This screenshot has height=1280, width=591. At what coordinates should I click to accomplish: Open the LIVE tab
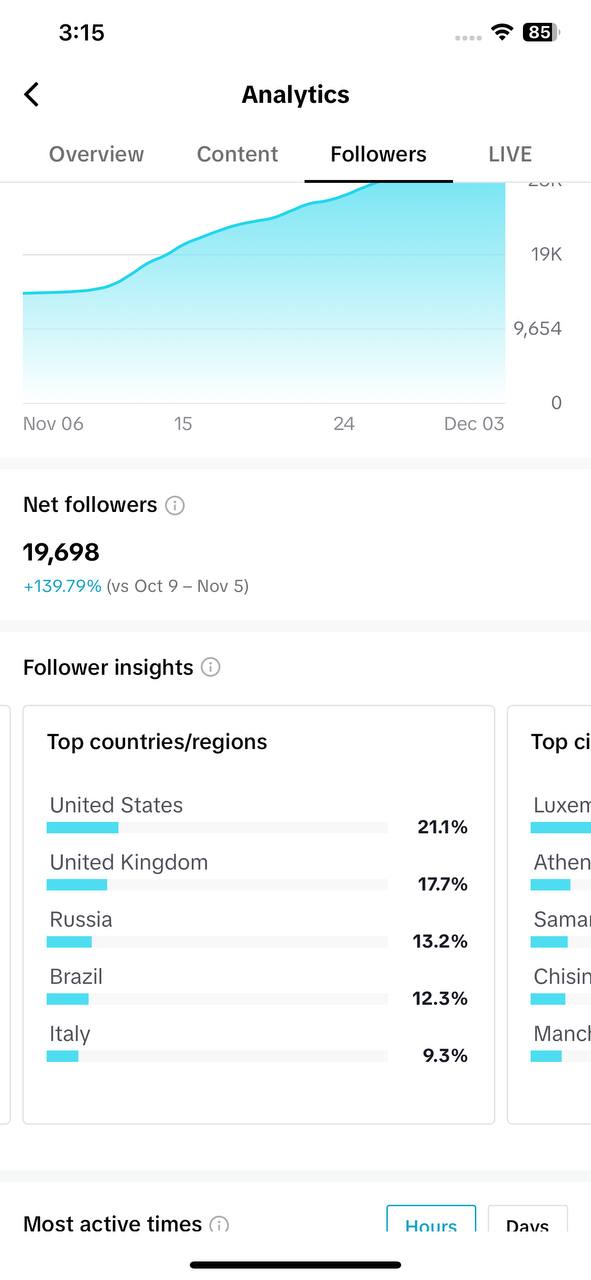click(510, 154)
